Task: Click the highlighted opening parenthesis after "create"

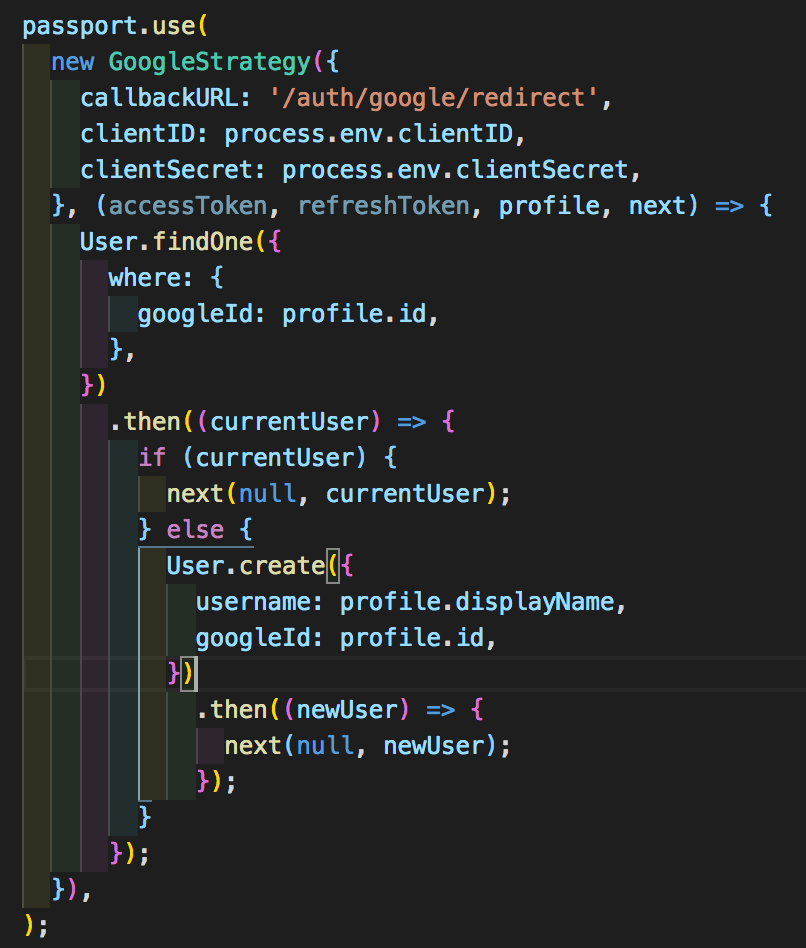Action: [333, 566]
